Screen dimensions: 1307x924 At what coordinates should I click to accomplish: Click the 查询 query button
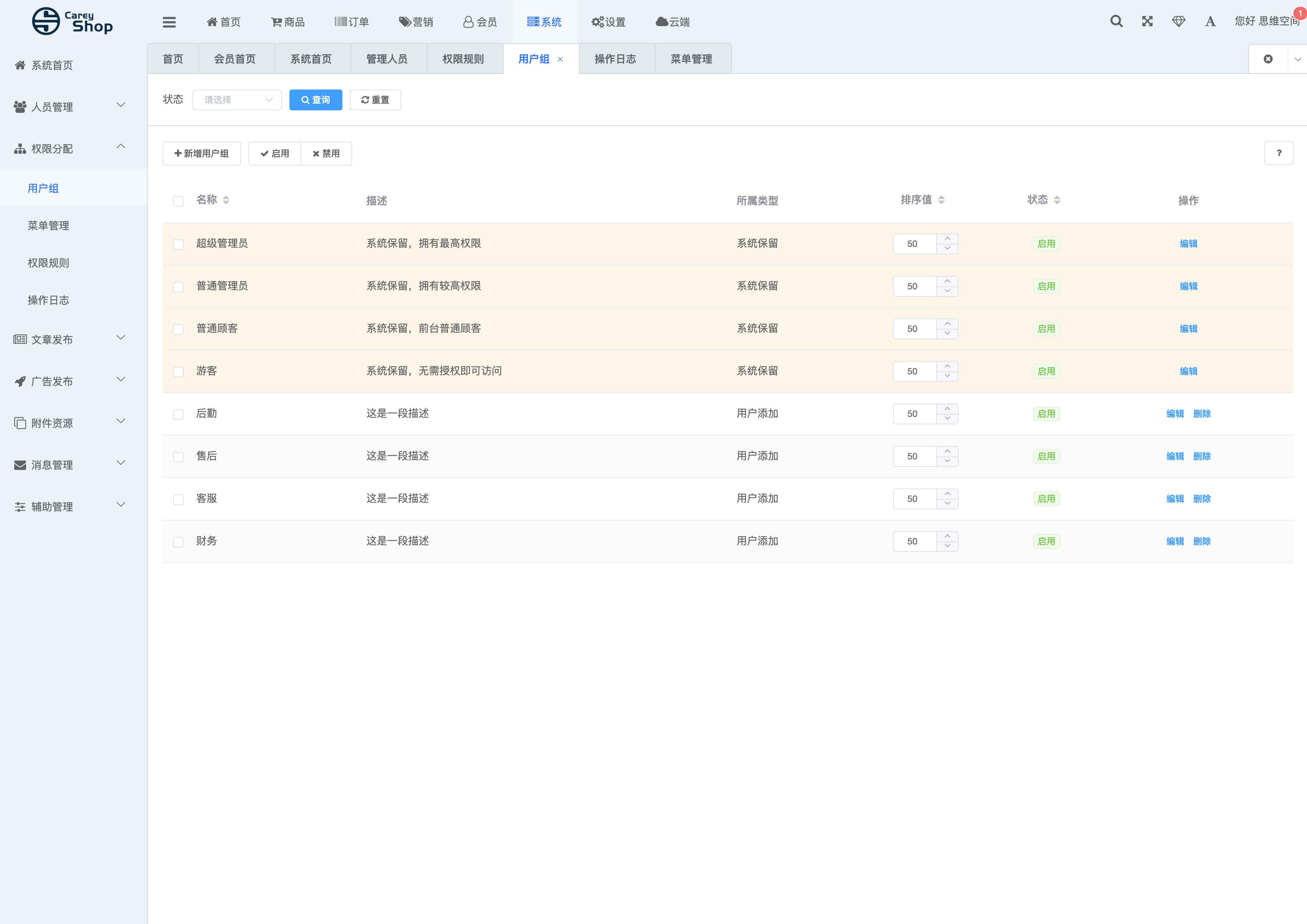315,100
